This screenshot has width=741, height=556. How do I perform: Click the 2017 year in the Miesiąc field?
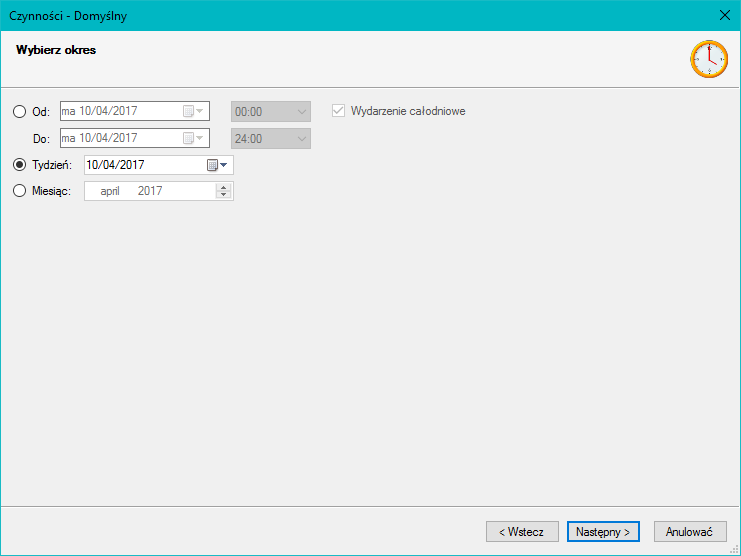coord(150,191)
